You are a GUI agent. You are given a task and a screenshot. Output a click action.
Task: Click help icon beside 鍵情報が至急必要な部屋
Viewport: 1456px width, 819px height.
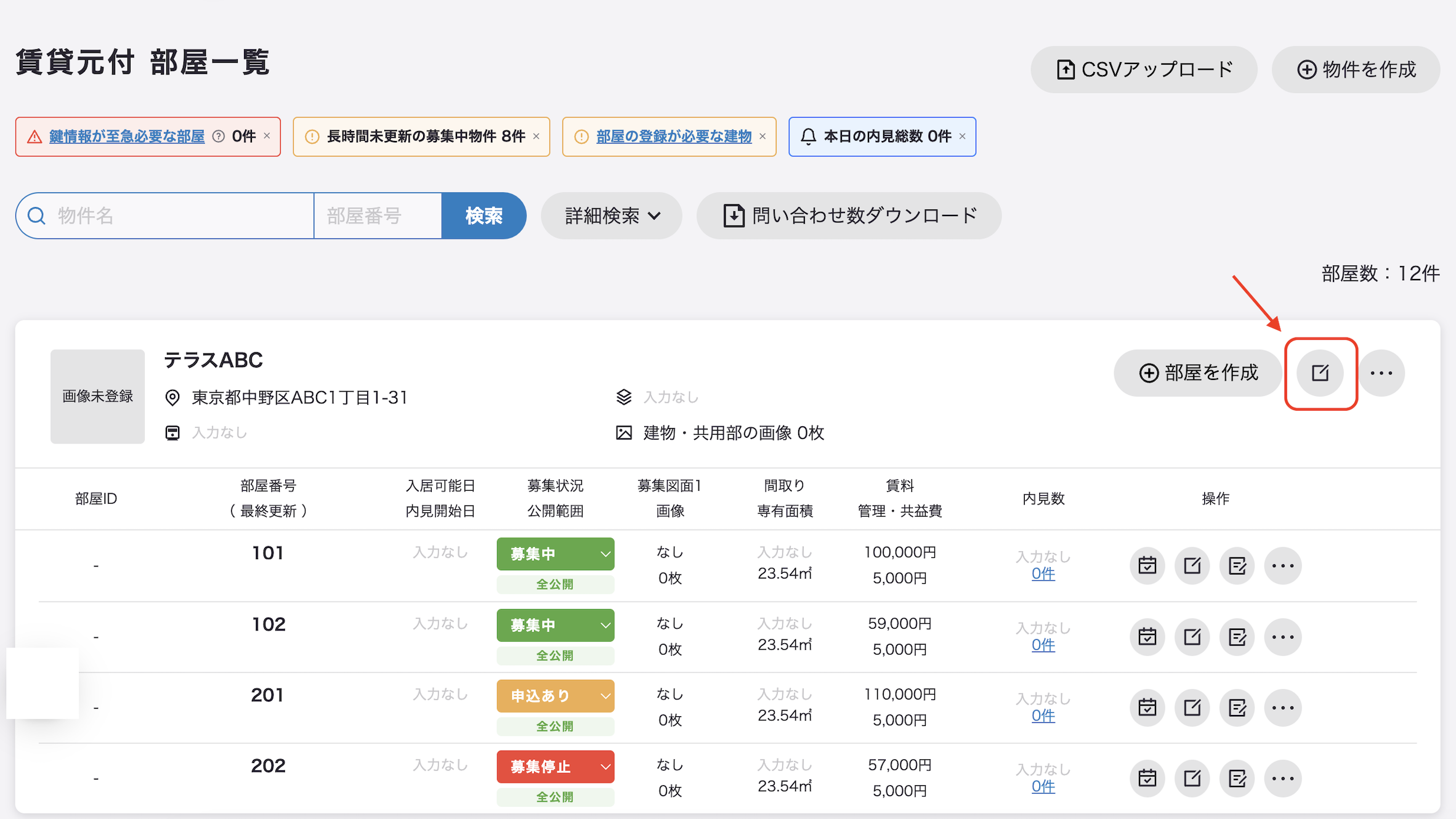coord(218,136)
